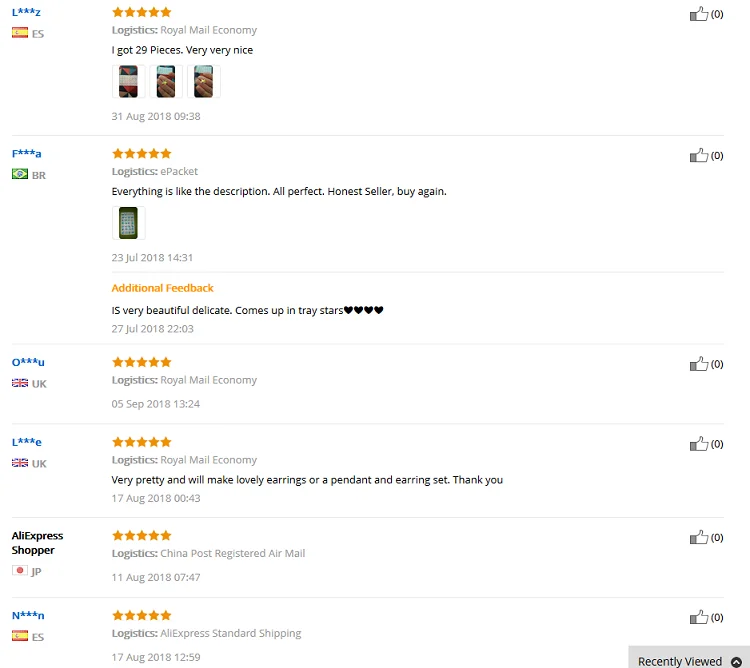
Task: Open reviewer profile N***n
Action: click(28, 616)
